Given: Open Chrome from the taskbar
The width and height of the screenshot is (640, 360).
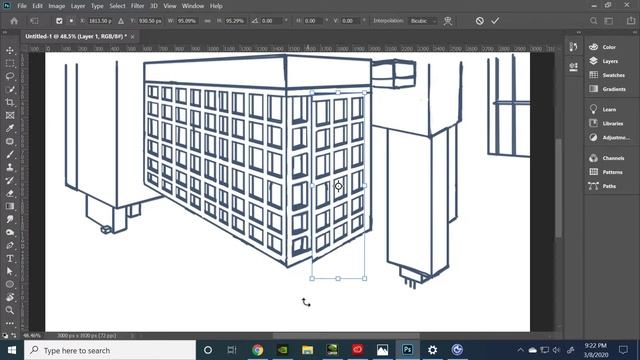Looking at the screenshot, I should (258, 350).
